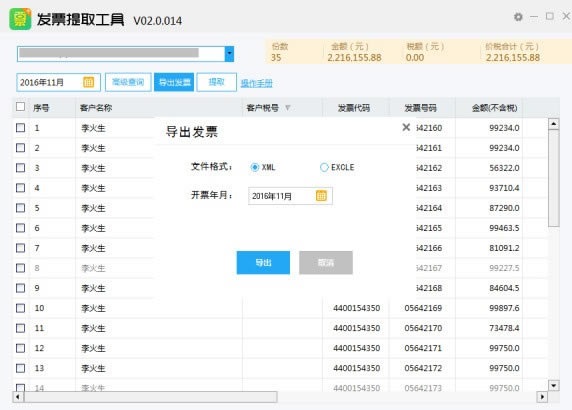Click the horizontal scrollbar left arrow

point(18,397)
